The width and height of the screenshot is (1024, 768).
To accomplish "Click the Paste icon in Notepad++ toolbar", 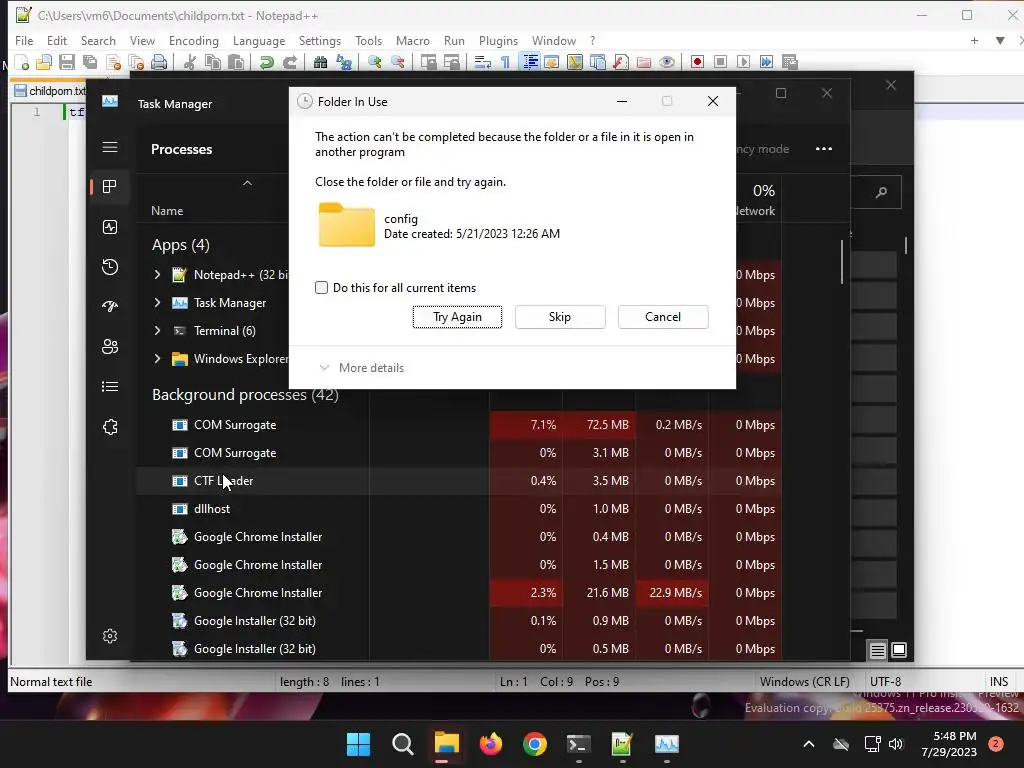I will (236, 62).
